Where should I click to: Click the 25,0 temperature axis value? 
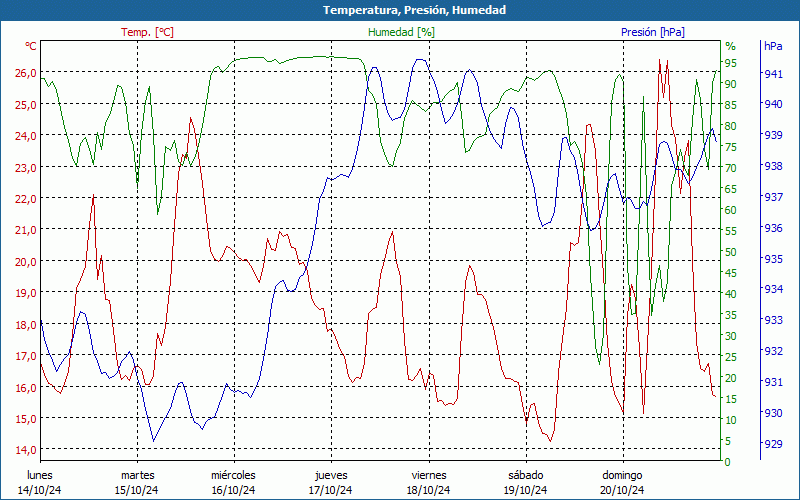point(26,105)
